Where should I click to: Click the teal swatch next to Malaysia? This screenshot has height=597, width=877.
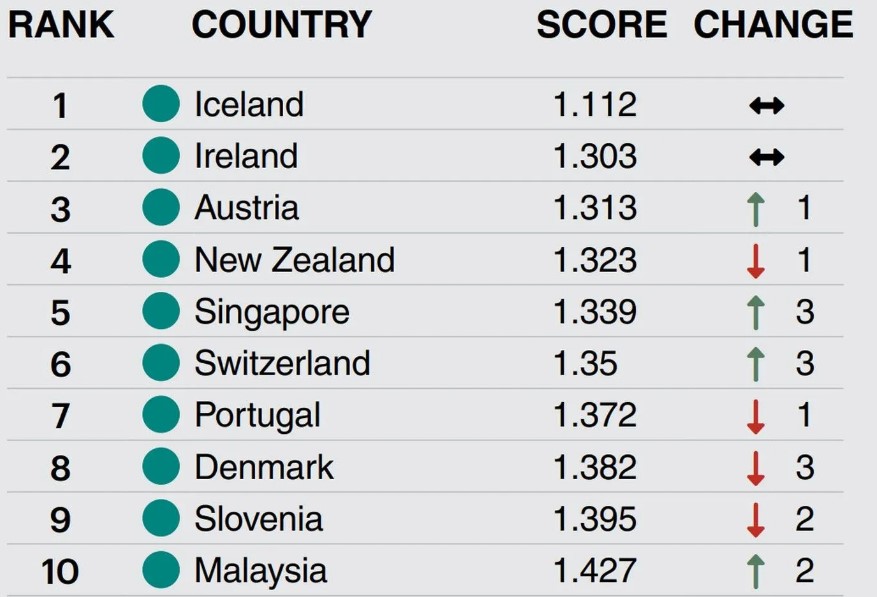[x=161, y=570]
